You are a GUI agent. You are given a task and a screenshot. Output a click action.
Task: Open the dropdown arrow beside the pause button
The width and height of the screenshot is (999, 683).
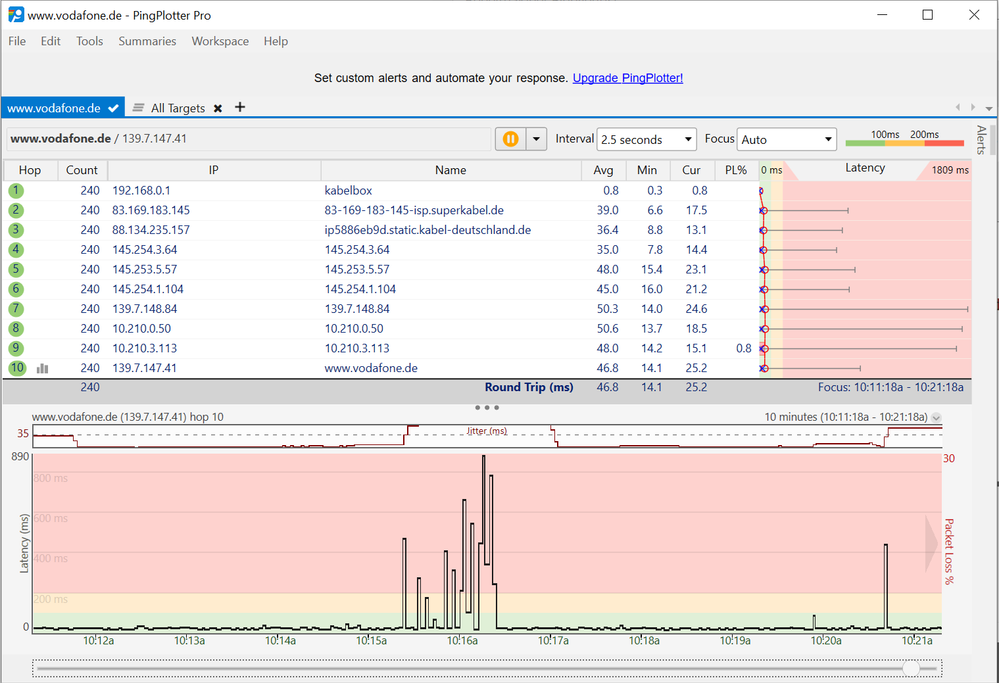tap(536, 139)
